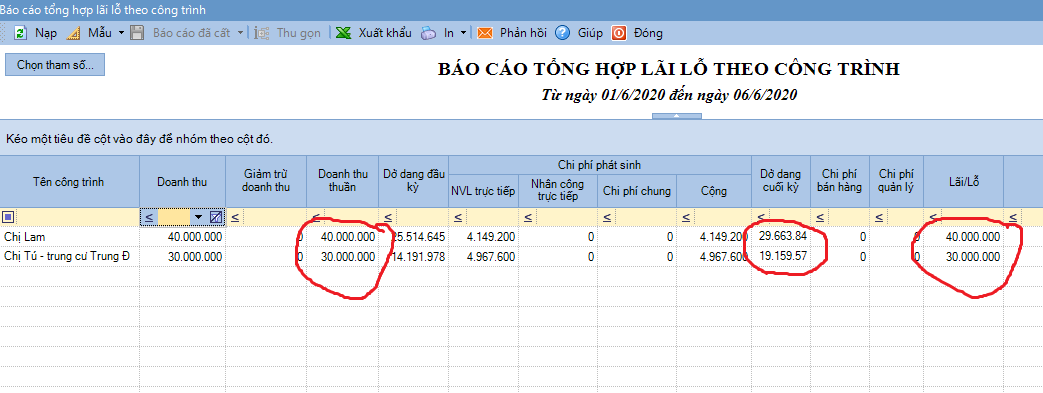Viewport: 1043px width, 393px height.
Task: Click the Doanh thu thuần column header
Action: tap(343, 182)
